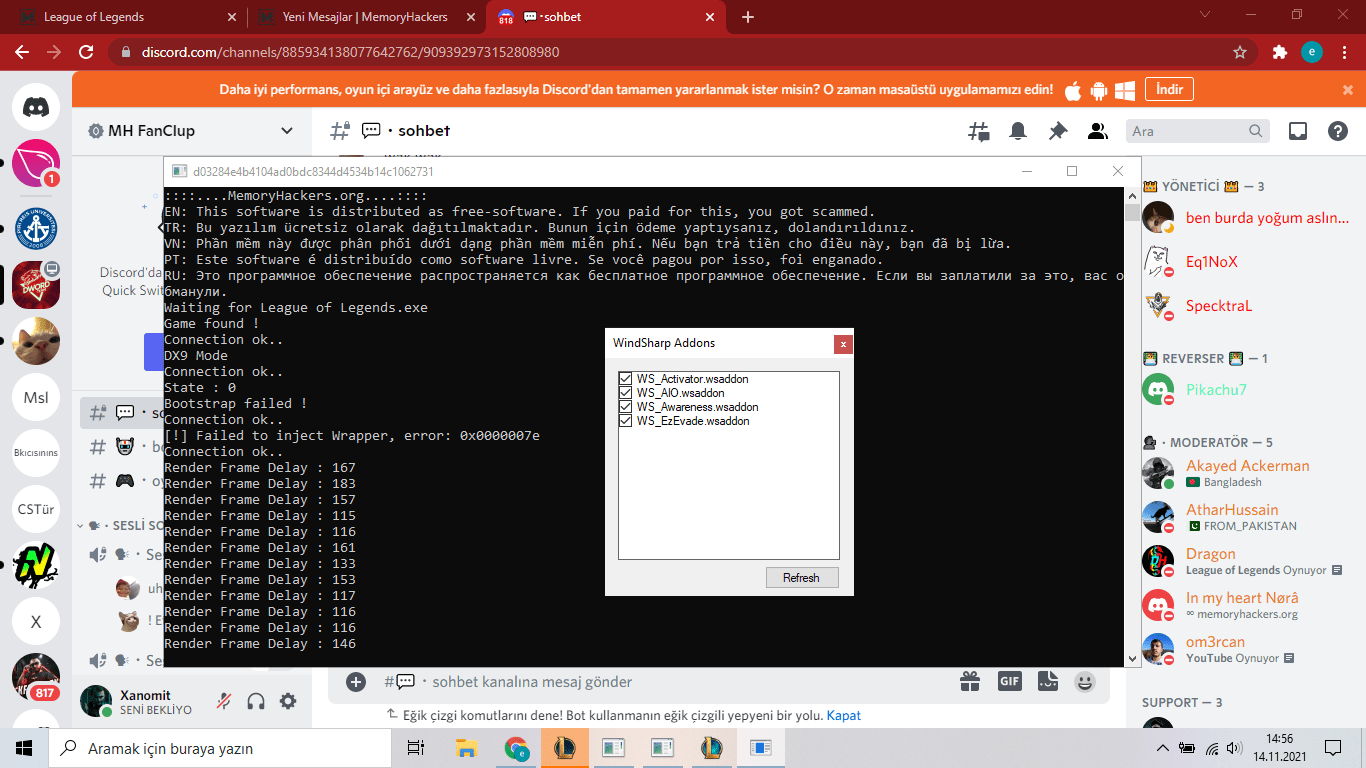Open the emoji picker
1366x768 pixels.
(x=1085, y=682)
